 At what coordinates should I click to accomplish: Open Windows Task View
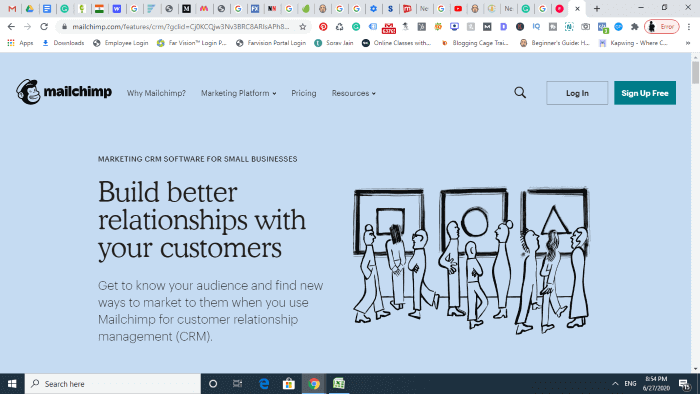pos(238,384)
